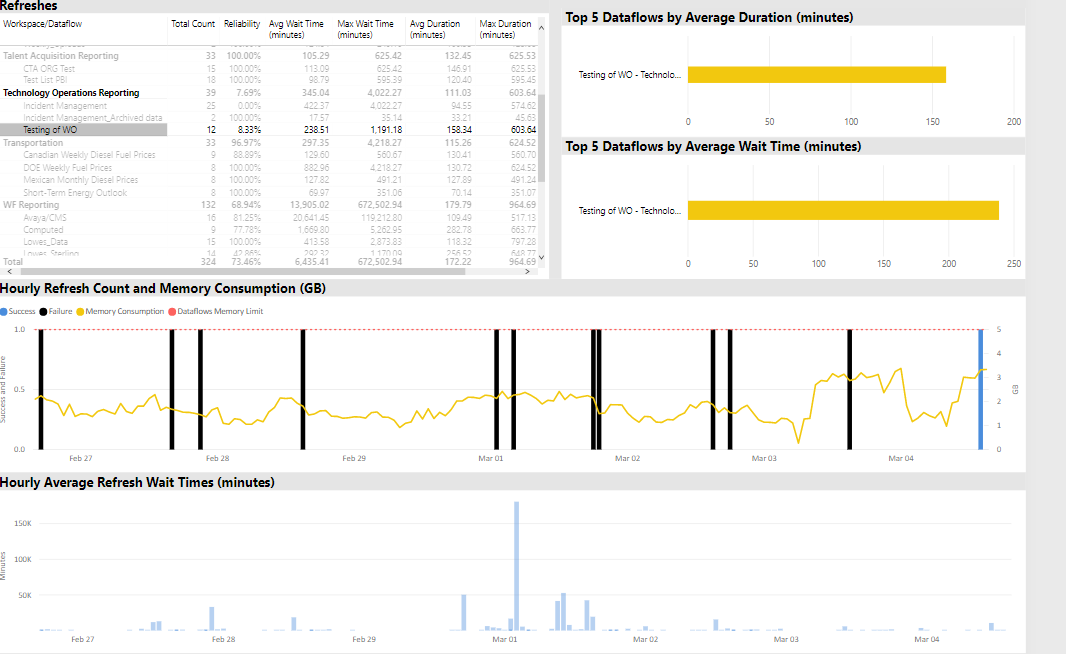The height and width of the screenshot is (654, 1066).
Task: Click the Top 5 Dataflows by Average Duration title
Action: 709,18
